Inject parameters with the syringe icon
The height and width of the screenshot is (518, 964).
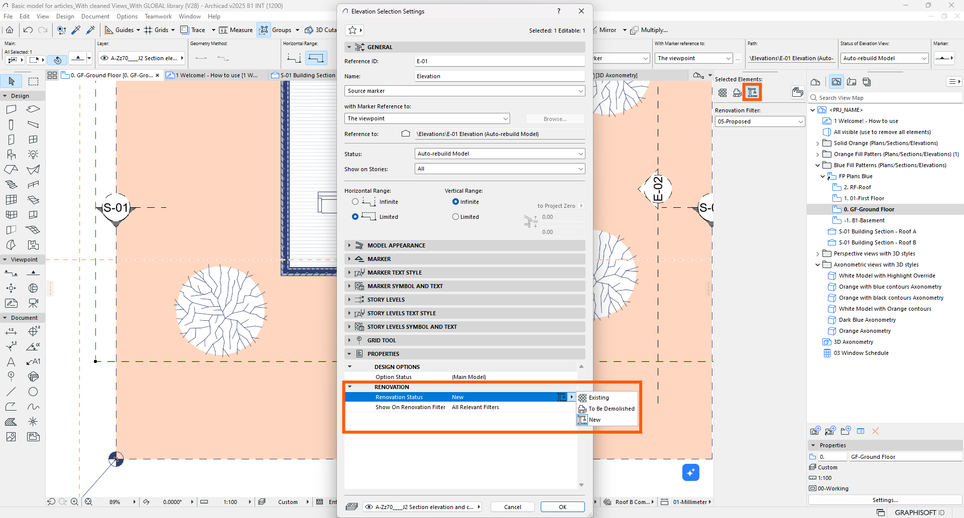tap(90, 29)
